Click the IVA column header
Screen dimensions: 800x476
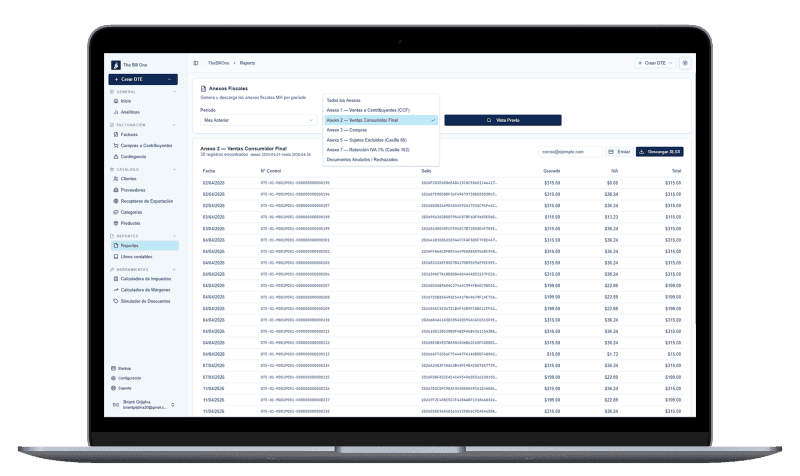click(x=614, y=171)
